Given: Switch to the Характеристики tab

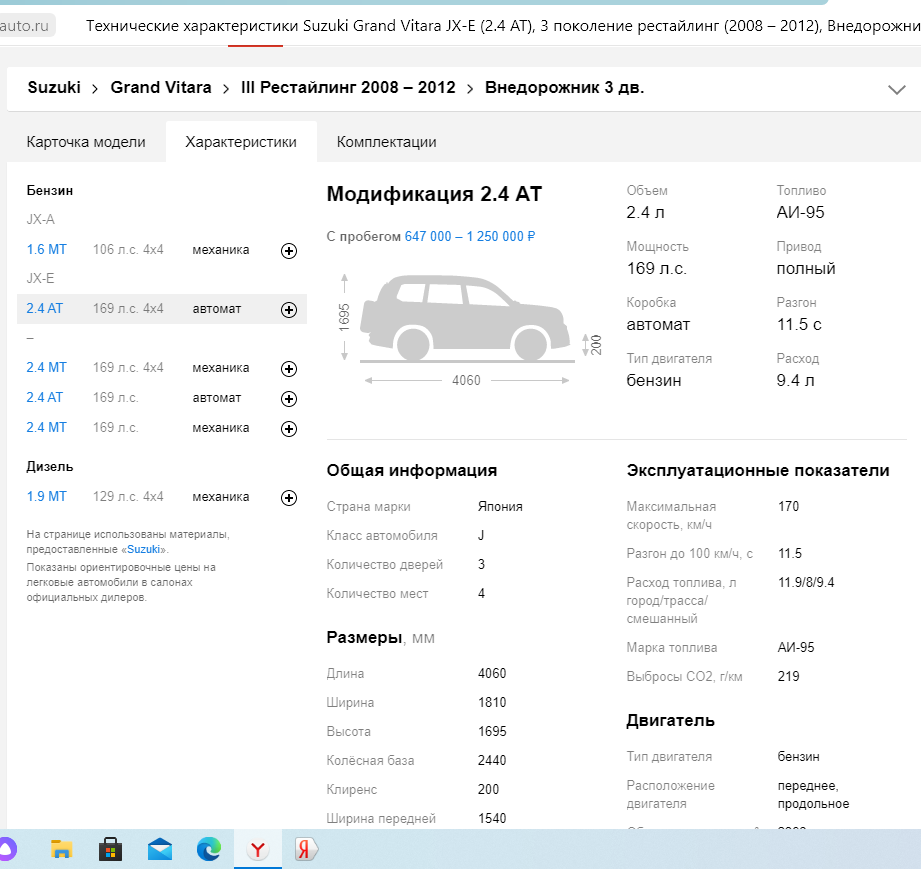Looking at the screenshot, I should 241,142.
